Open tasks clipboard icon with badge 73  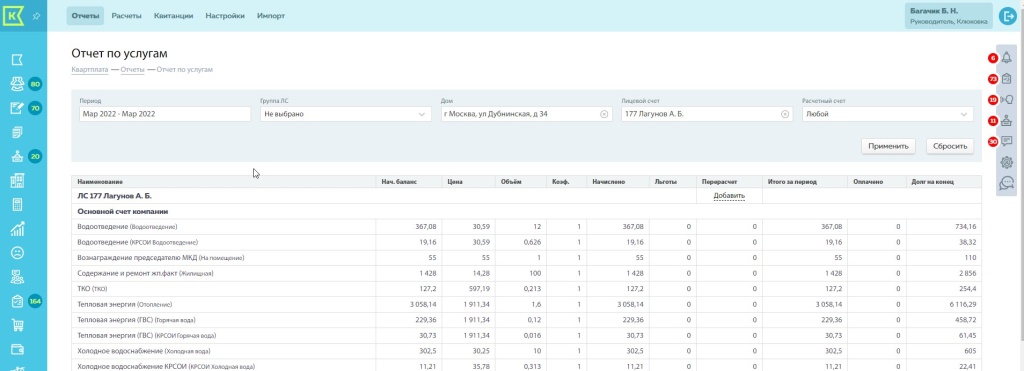(1006, 79)
